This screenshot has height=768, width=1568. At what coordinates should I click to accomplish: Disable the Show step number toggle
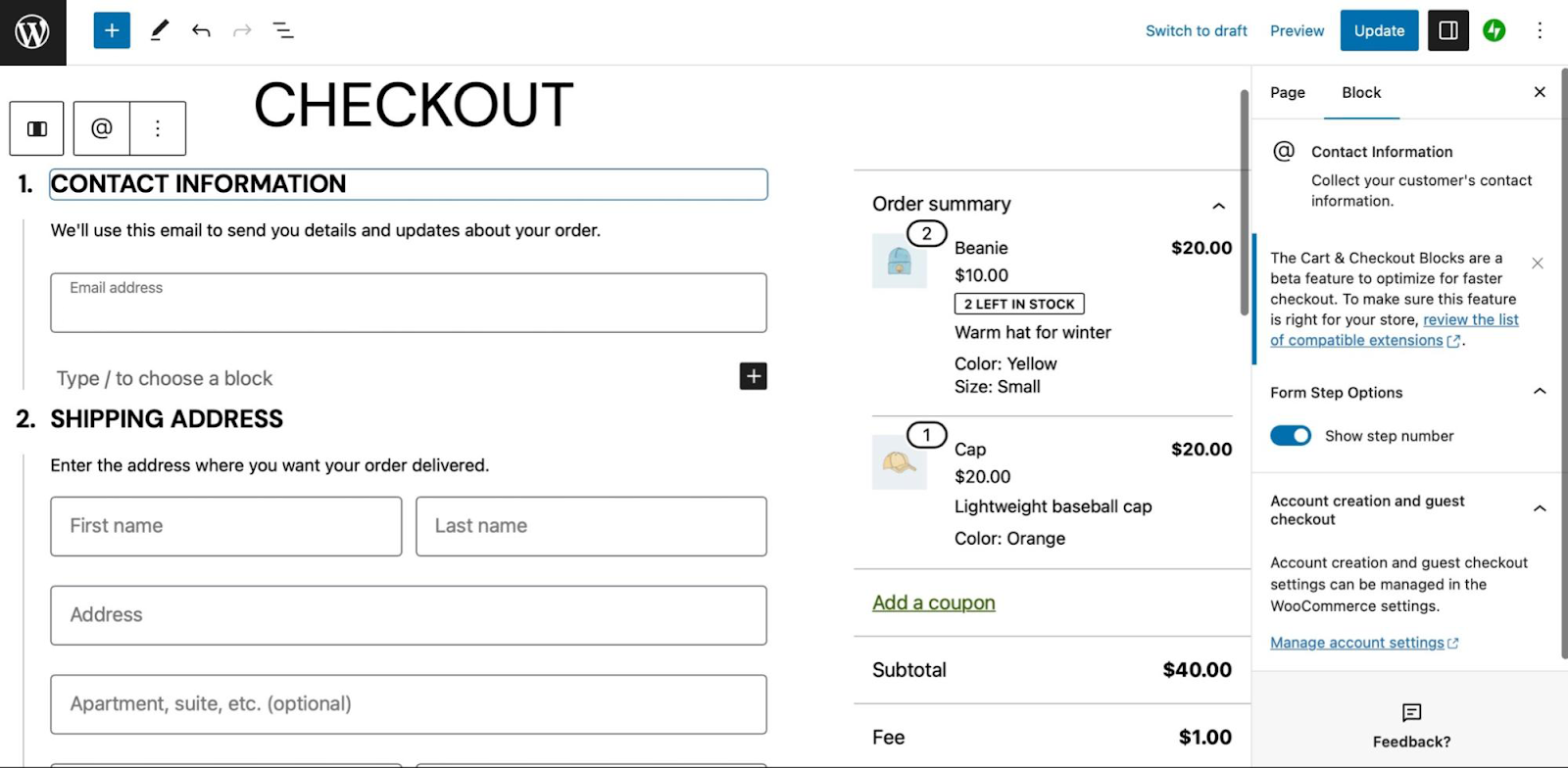[1290, 436]
